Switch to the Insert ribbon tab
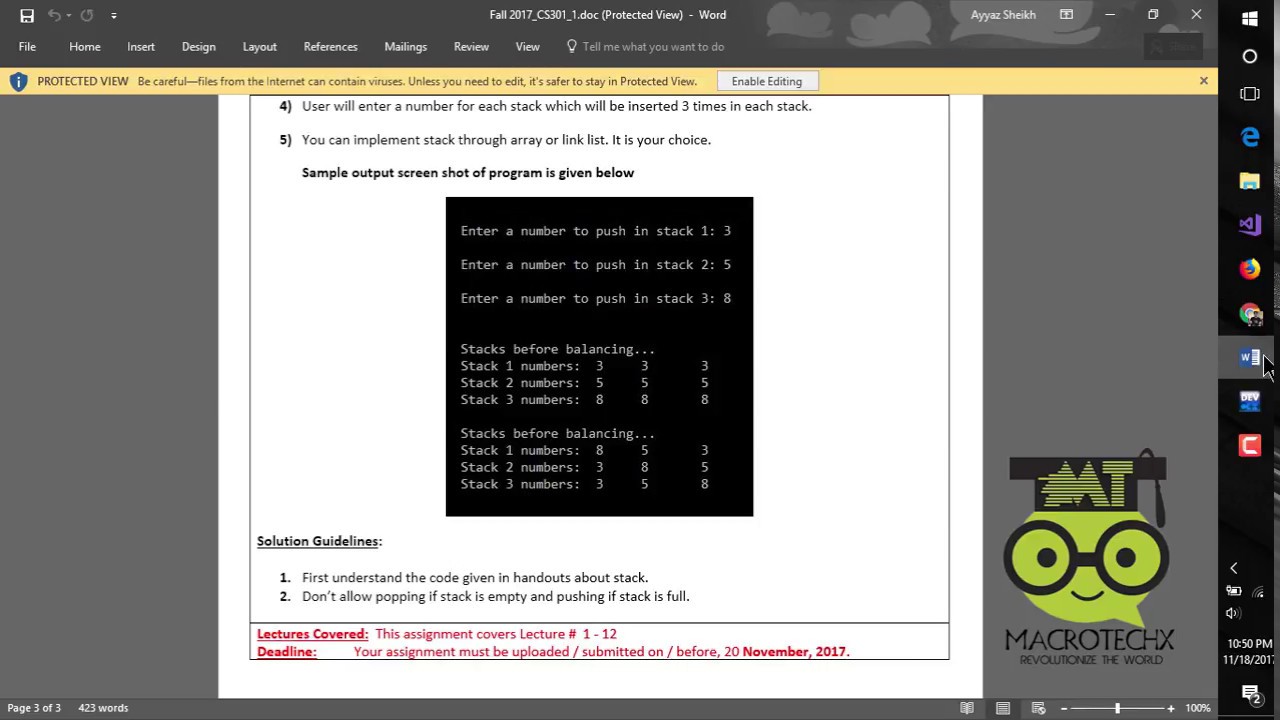Viewport: 1280px width, 720px height. [141, 47]
